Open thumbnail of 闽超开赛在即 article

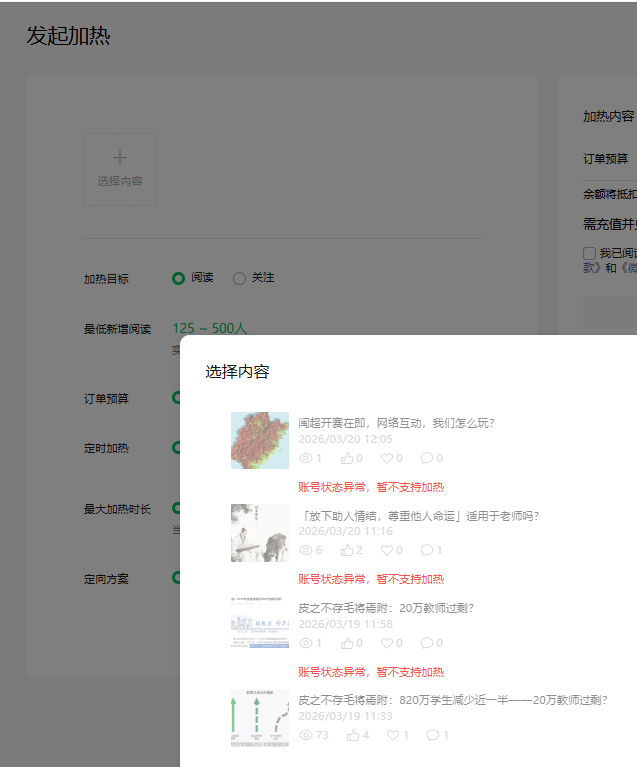(260, 440)
